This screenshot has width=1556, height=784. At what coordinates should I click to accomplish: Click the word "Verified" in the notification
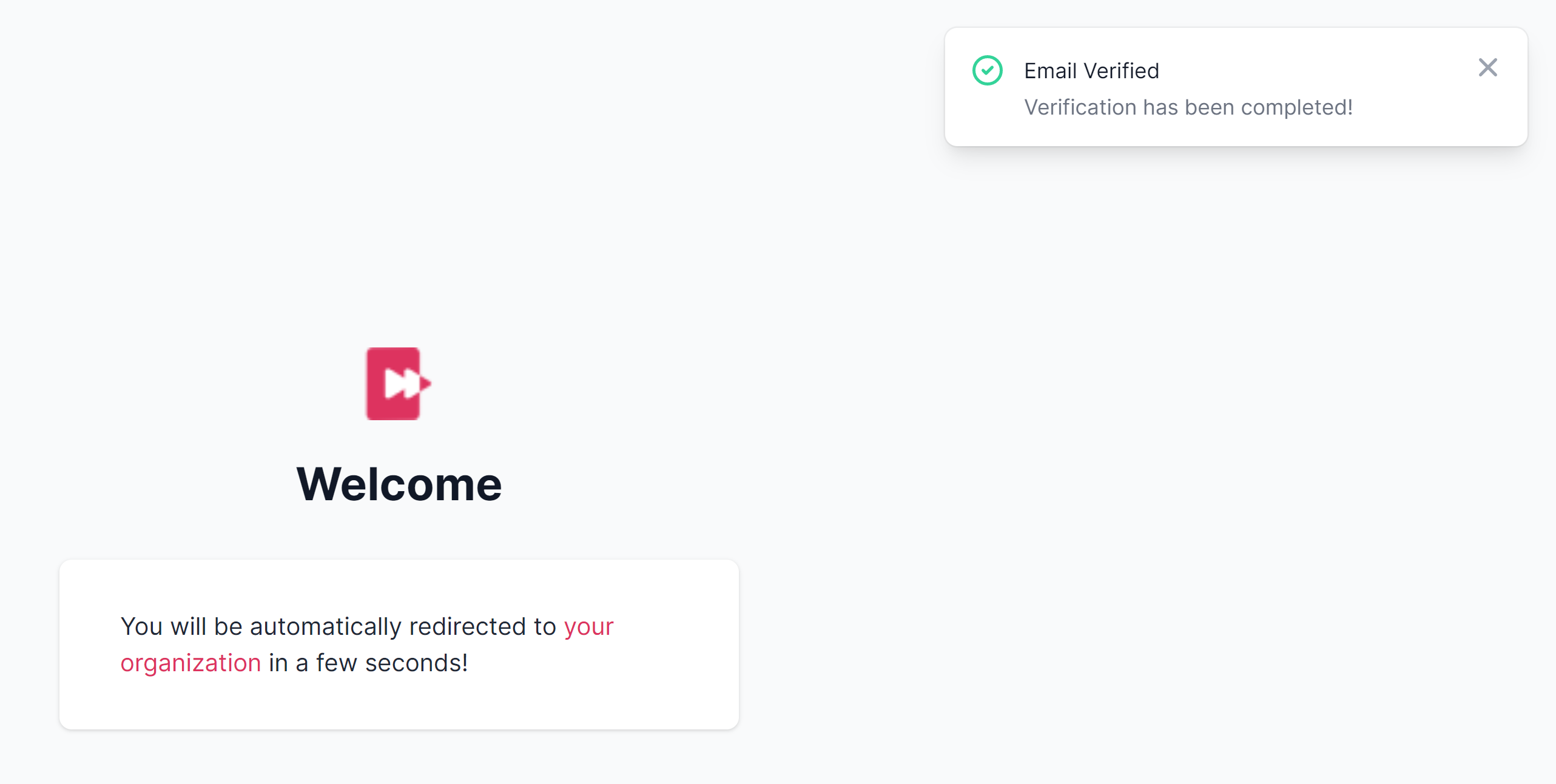click(1121, 71)
